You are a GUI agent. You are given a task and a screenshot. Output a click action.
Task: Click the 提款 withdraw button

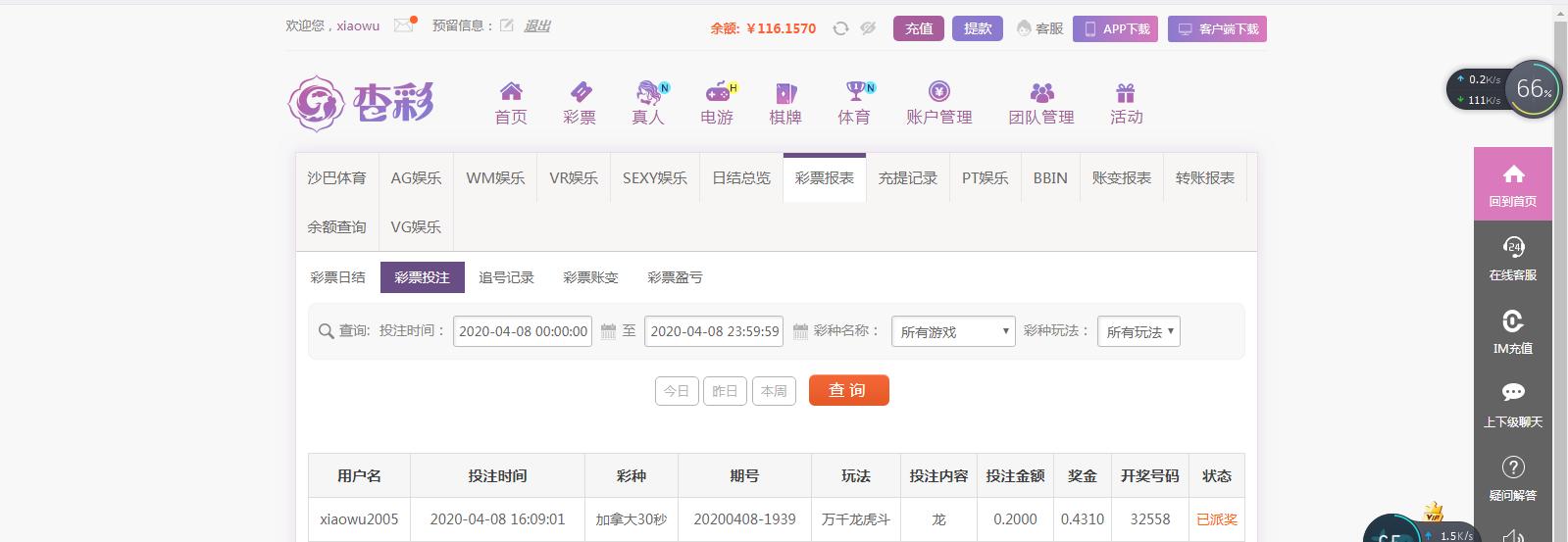[978, 28]
